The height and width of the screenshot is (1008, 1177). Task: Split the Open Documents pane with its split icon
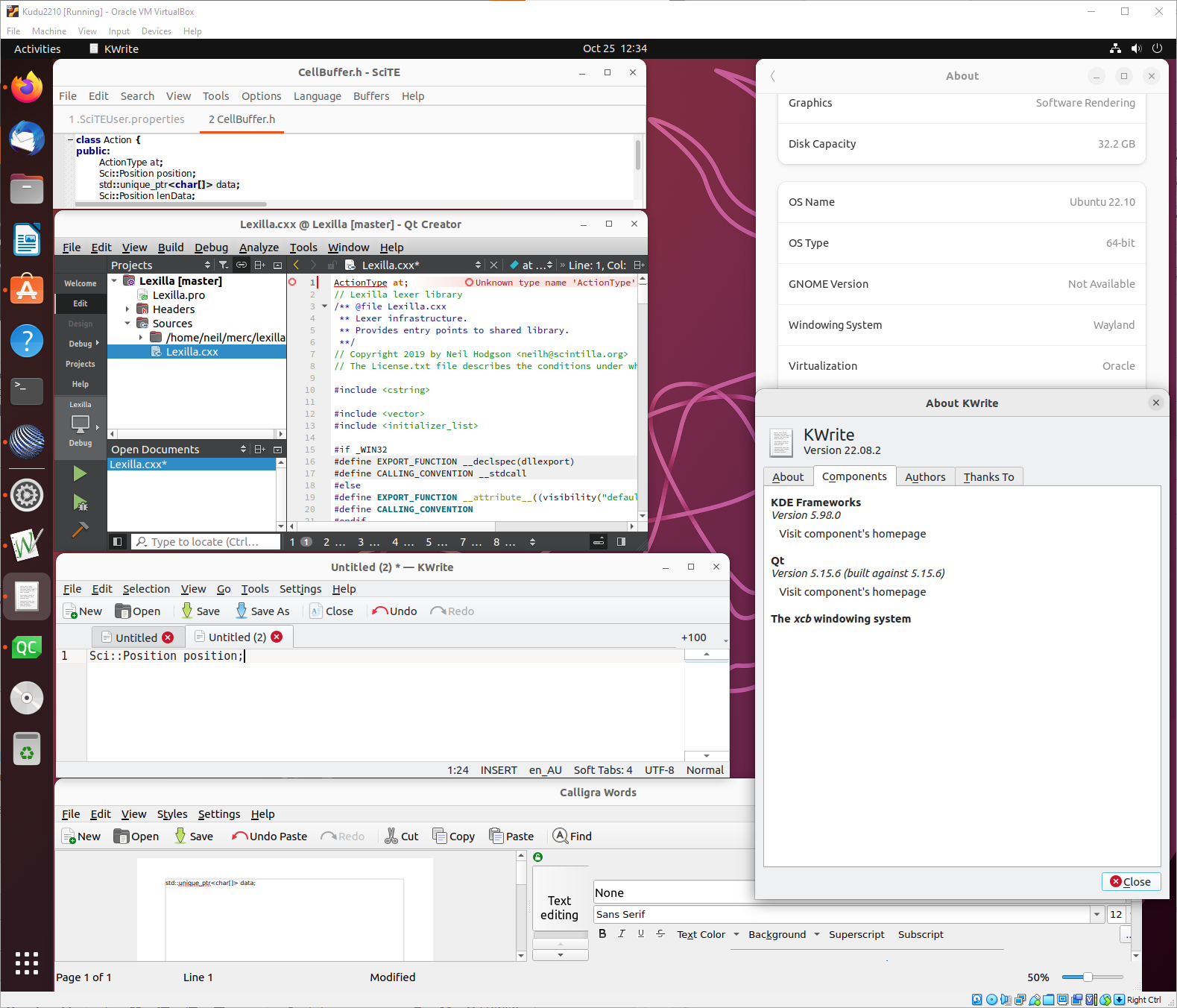[x=259, y=449]
